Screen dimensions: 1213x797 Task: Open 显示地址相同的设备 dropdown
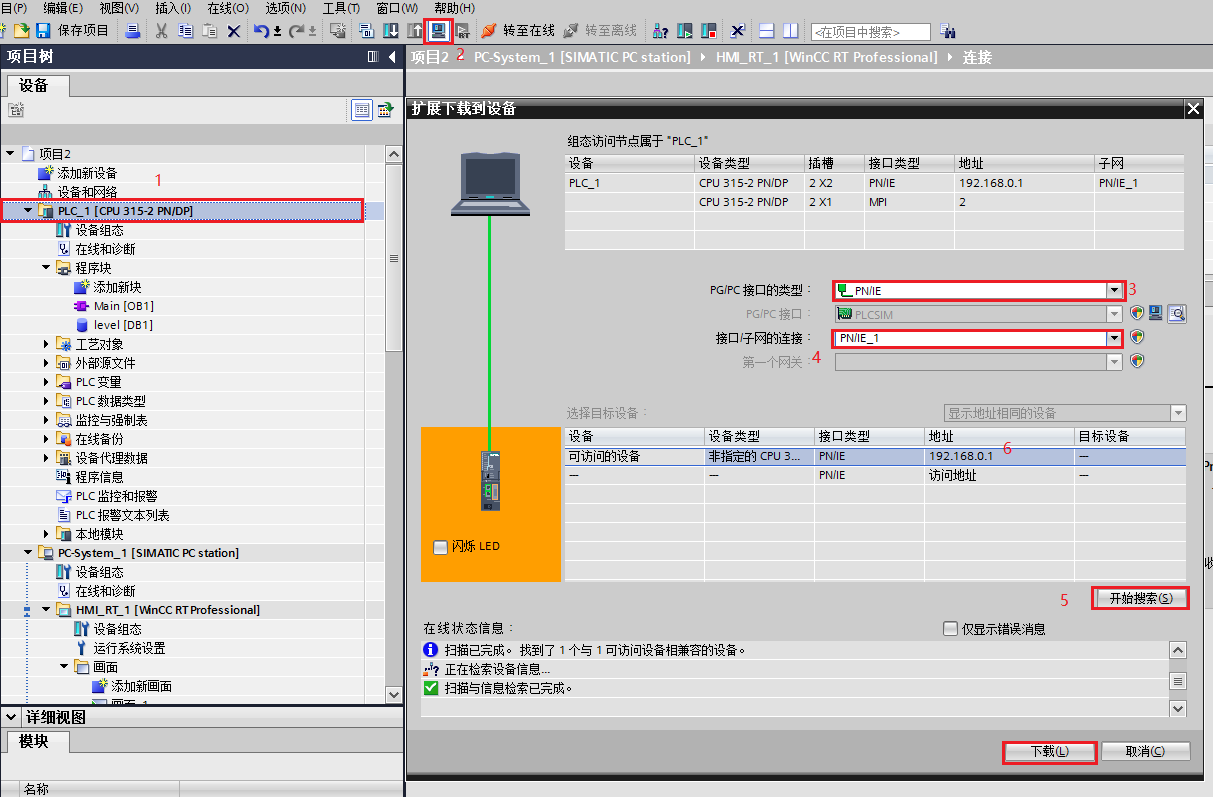pyautogui.click(x=1177, y=413)
